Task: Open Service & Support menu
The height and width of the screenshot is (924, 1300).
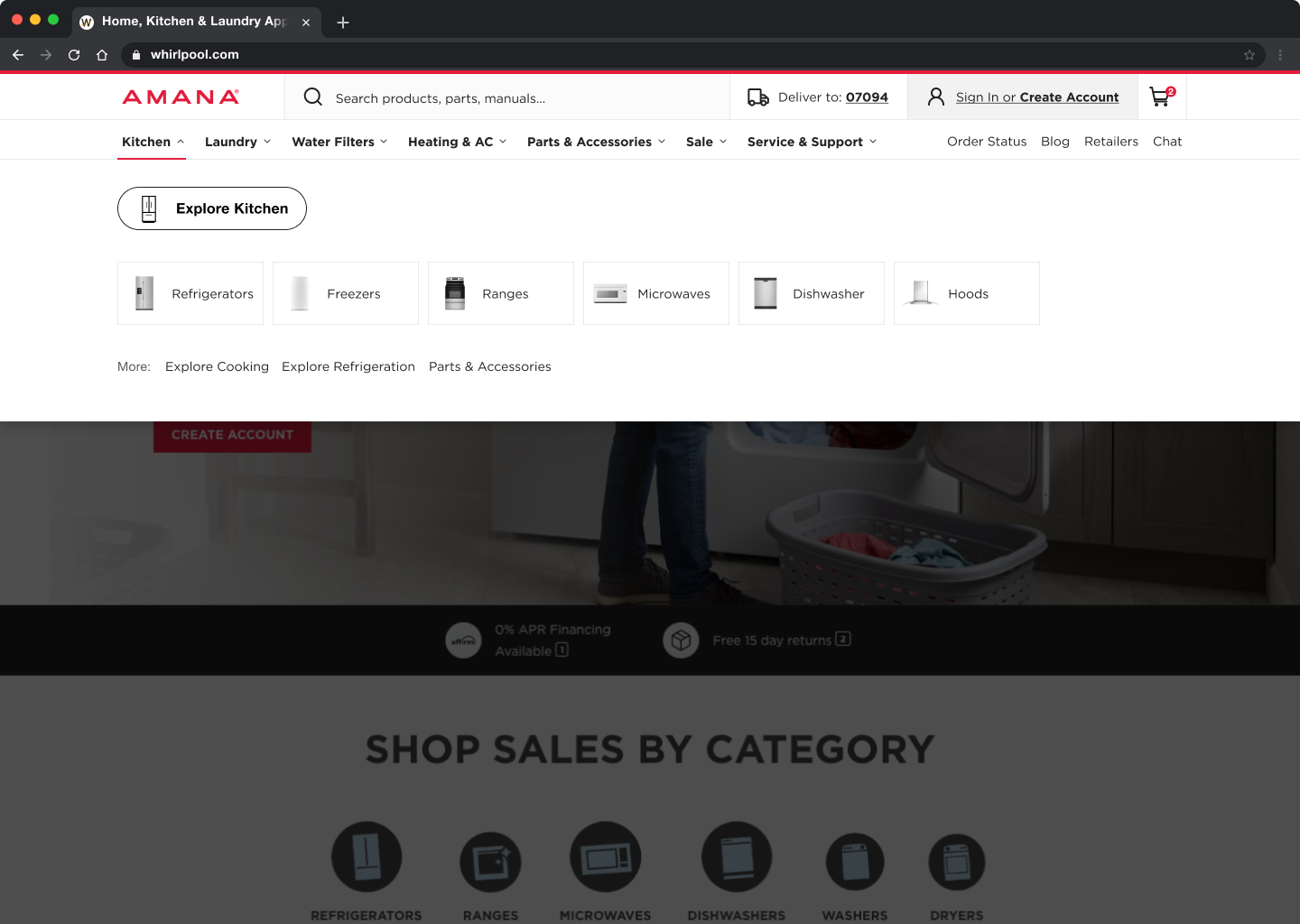Action: point(812,142)
